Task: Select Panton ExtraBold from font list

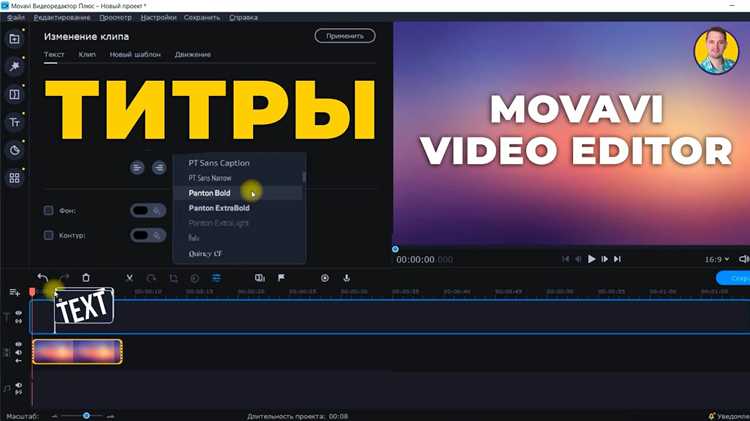Action: (x=219, y=208)
